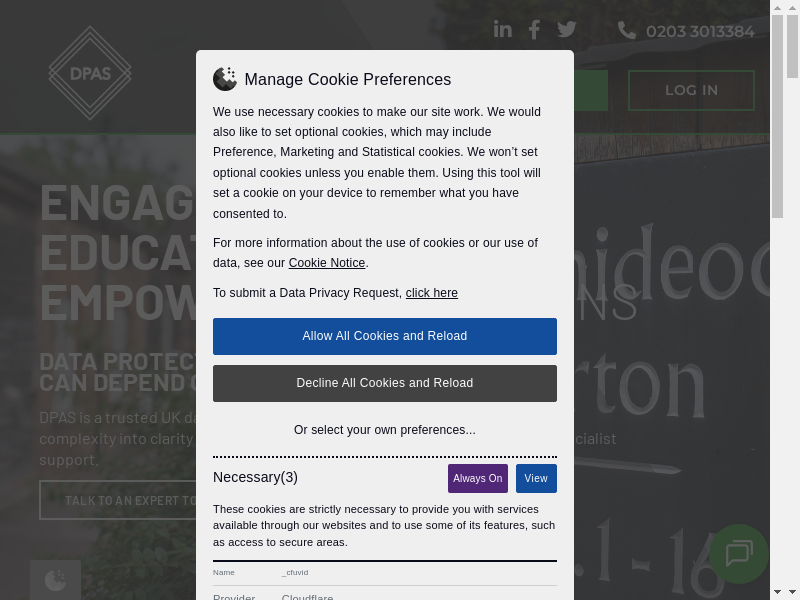
Task: Call the 0203 3013384 phone number link
Action: pyautogui.click(x=700, y=31)
